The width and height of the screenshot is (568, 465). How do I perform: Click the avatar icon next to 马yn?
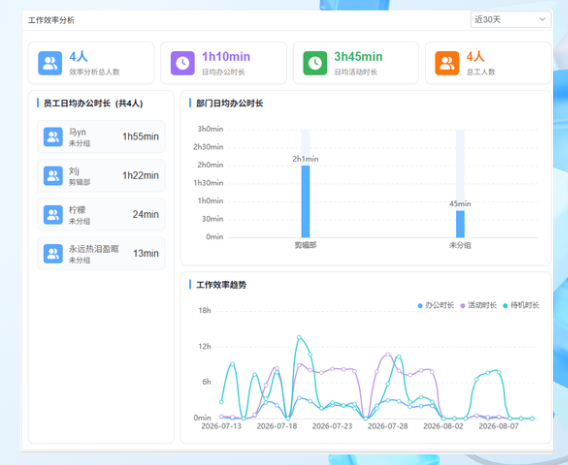click(53, 137)
